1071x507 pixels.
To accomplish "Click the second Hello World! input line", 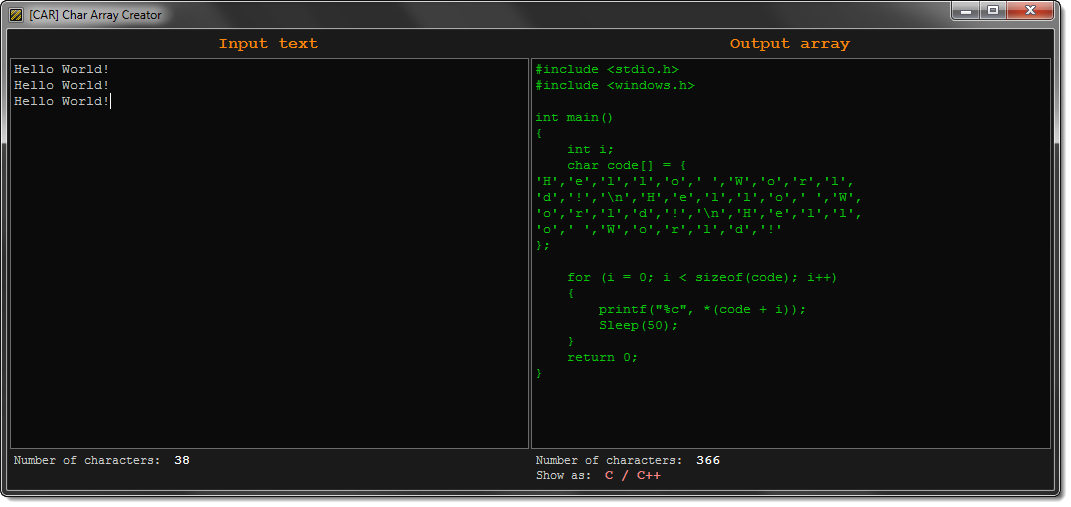I will 61,85.
